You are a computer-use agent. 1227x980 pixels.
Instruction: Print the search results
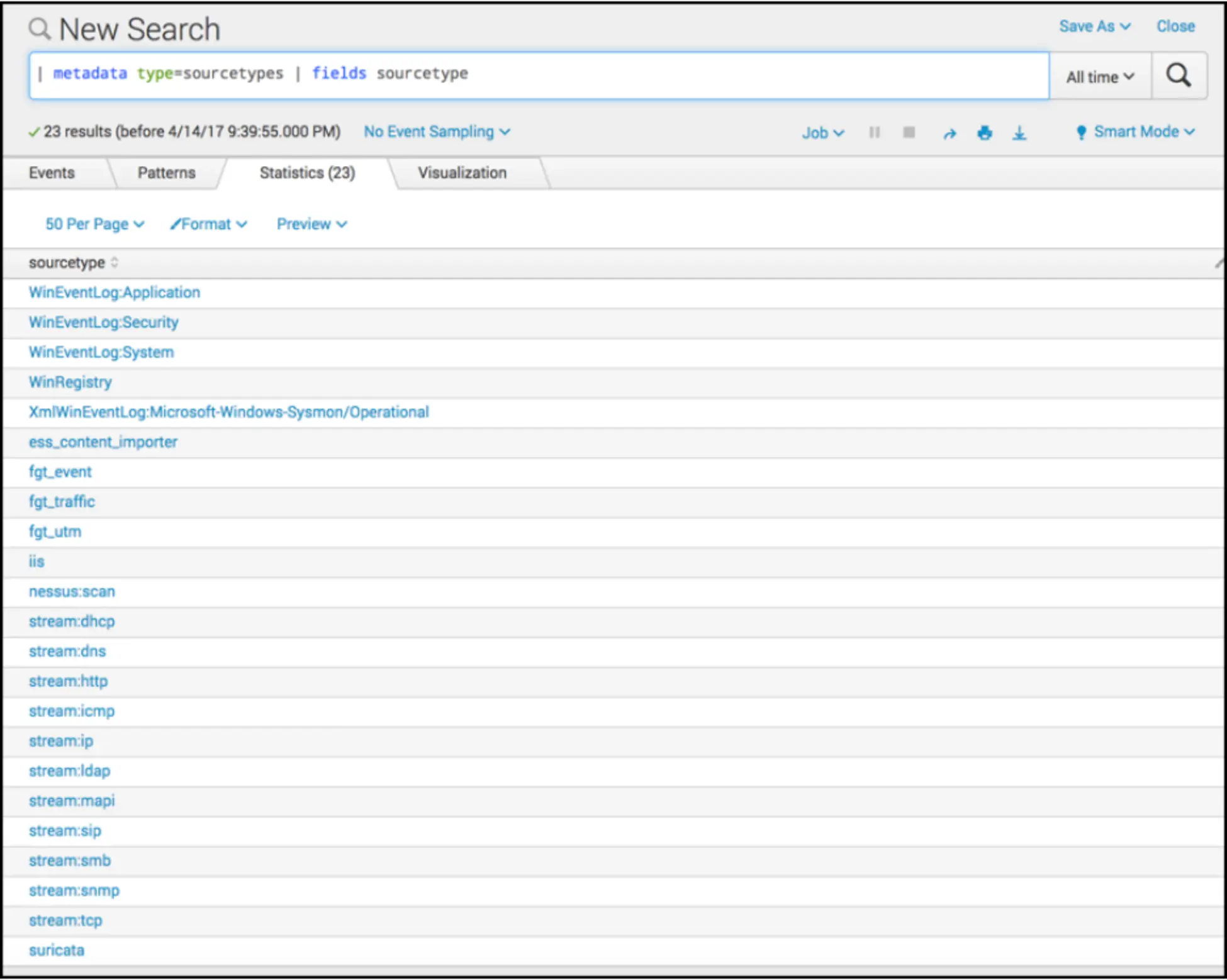click(985, 133)
